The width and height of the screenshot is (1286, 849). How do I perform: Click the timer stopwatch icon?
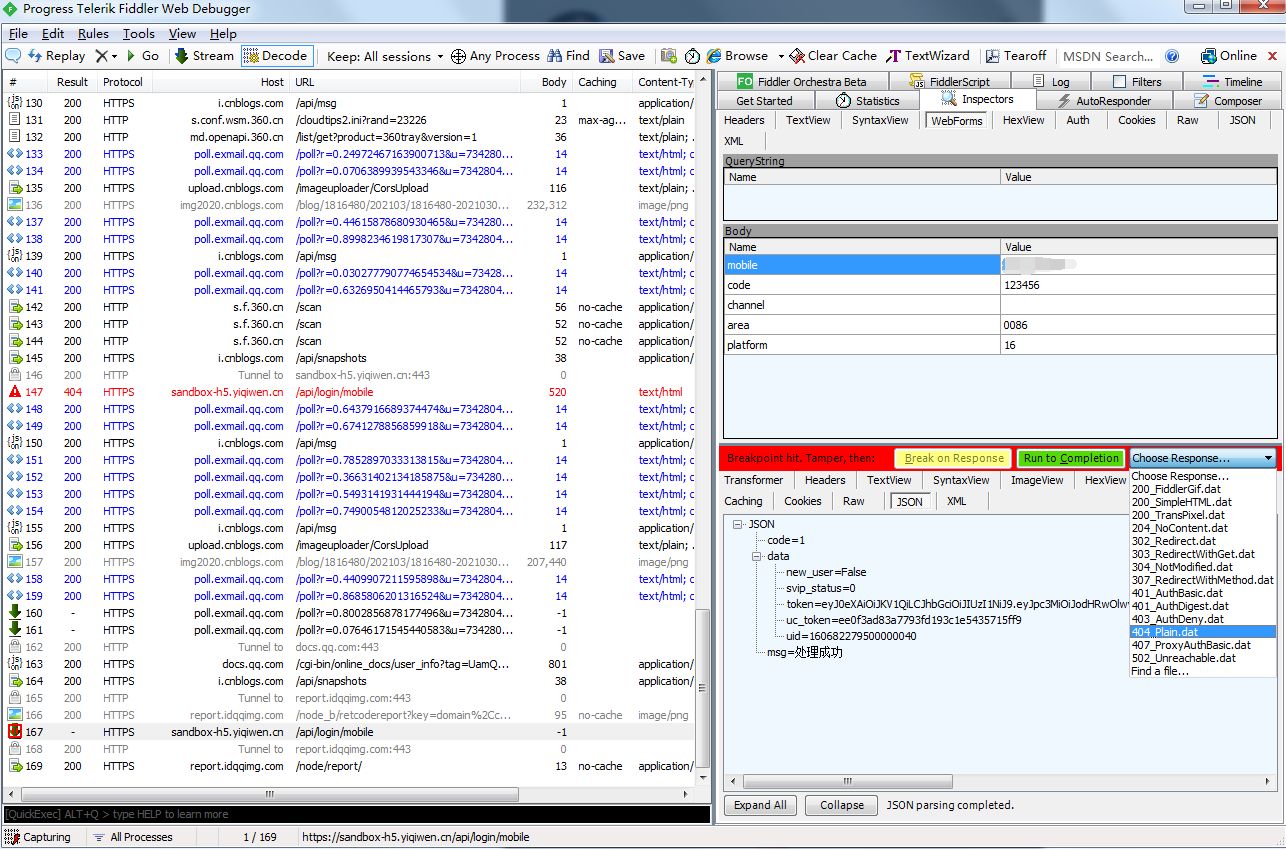click(691, 56)
